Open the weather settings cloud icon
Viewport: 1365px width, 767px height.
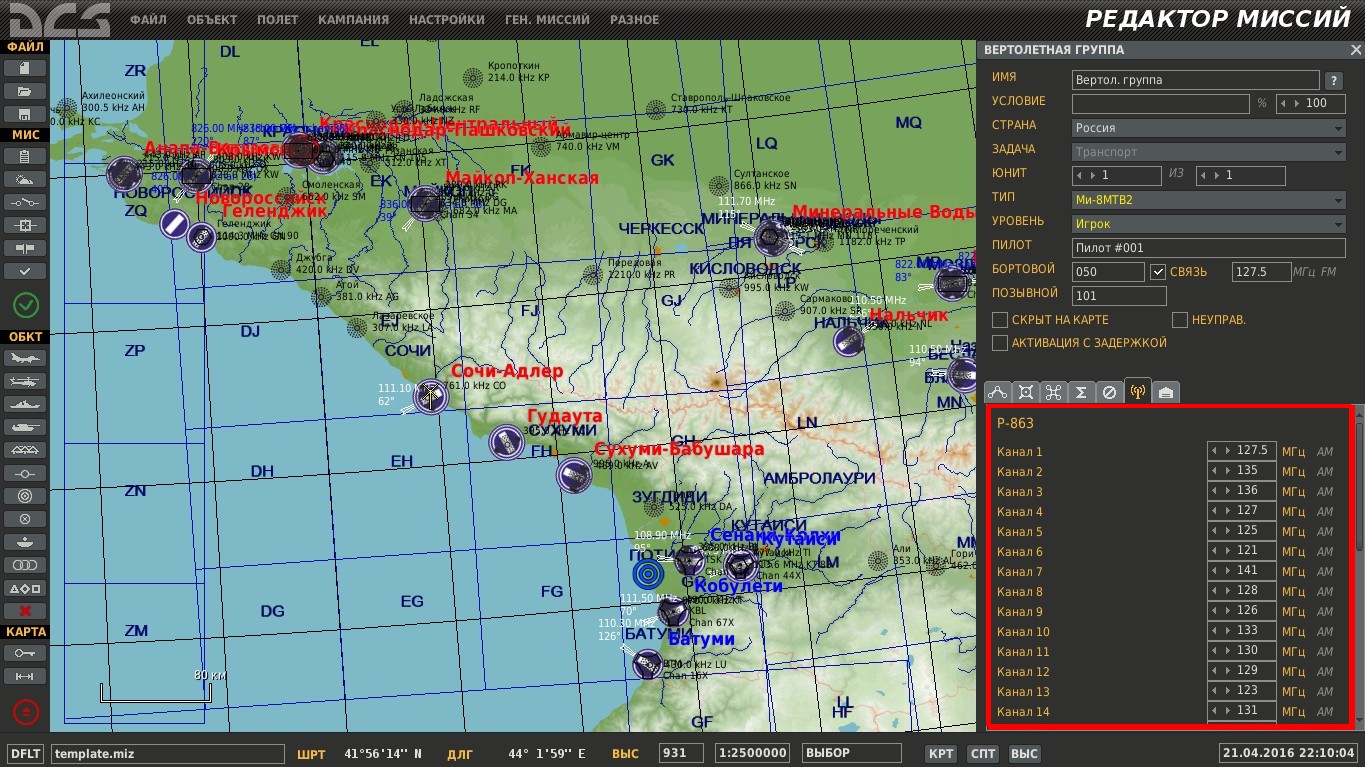[25, 179]
